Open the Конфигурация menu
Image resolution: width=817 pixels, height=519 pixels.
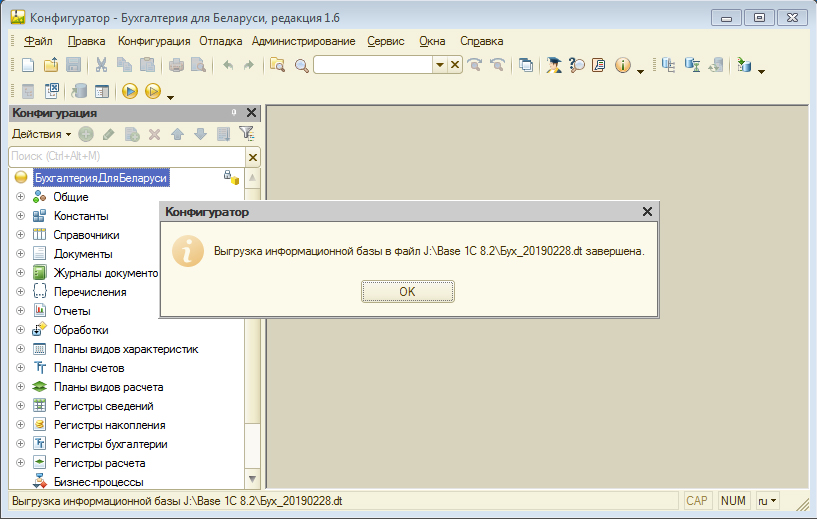point(153,41)
